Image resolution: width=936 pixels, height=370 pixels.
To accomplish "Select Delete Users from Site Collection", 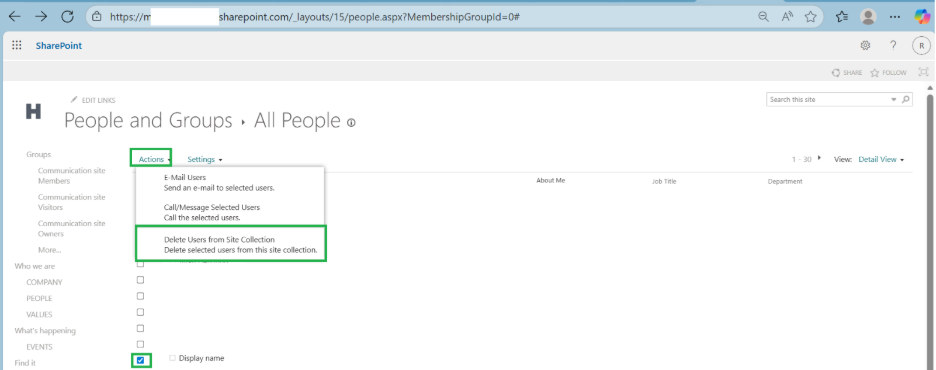I will tap(231, 244).
